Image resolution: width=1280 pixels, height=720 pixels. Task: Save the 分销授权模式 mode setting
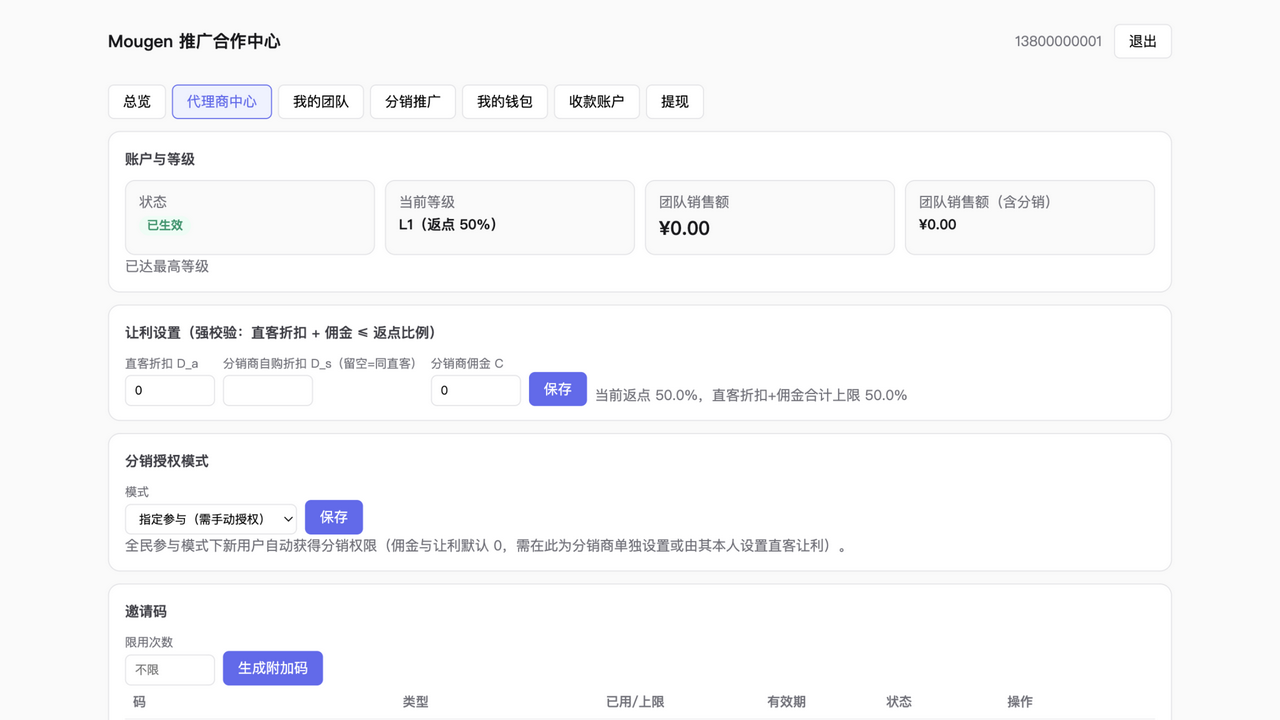pyautogui.click(x=334, y=517)
